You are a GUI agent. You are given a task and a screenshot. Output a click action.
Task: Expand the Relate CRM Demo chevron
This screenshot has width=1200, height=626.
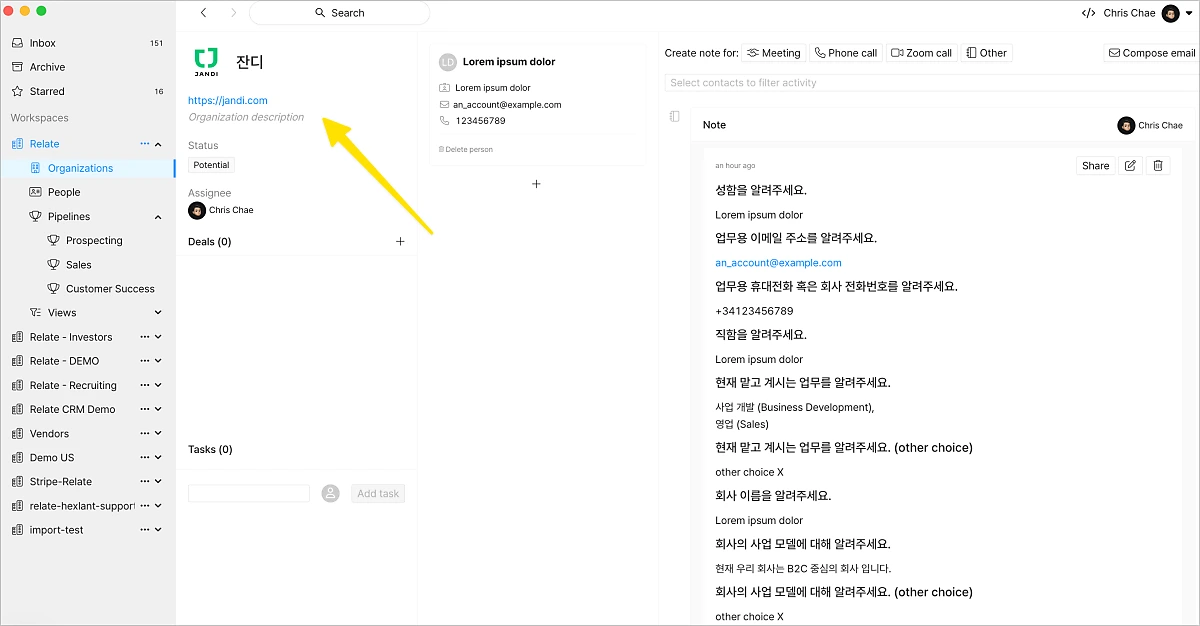click(x=158, y=409)
